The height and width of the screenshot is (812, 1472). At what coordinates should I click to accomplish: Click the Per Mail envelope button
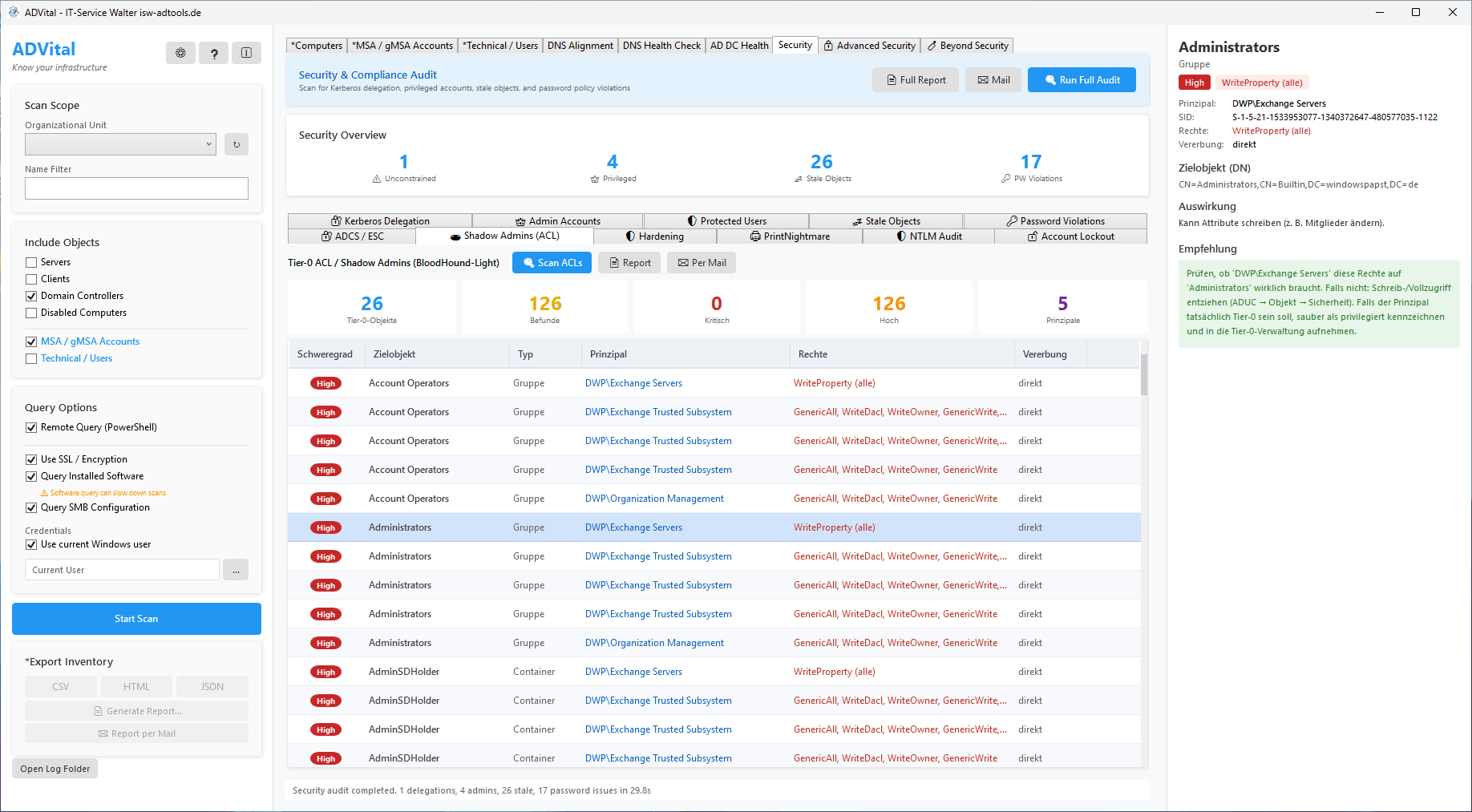click(x=702, y=263)
